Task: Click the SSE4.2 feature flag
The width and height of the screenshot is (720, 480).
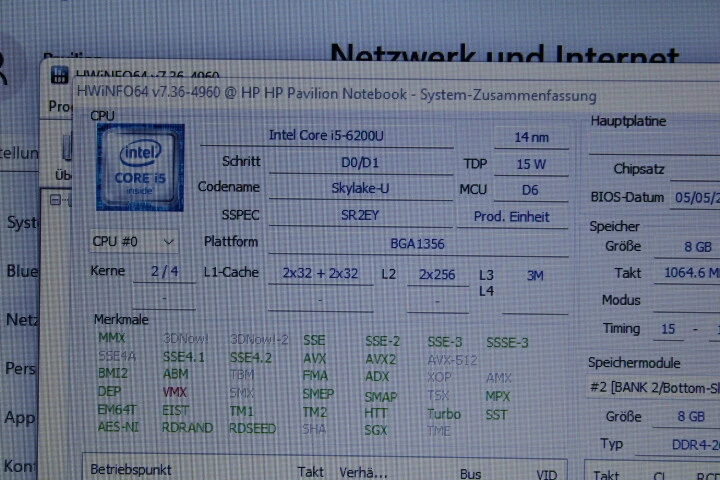Action: coord(251,357)
